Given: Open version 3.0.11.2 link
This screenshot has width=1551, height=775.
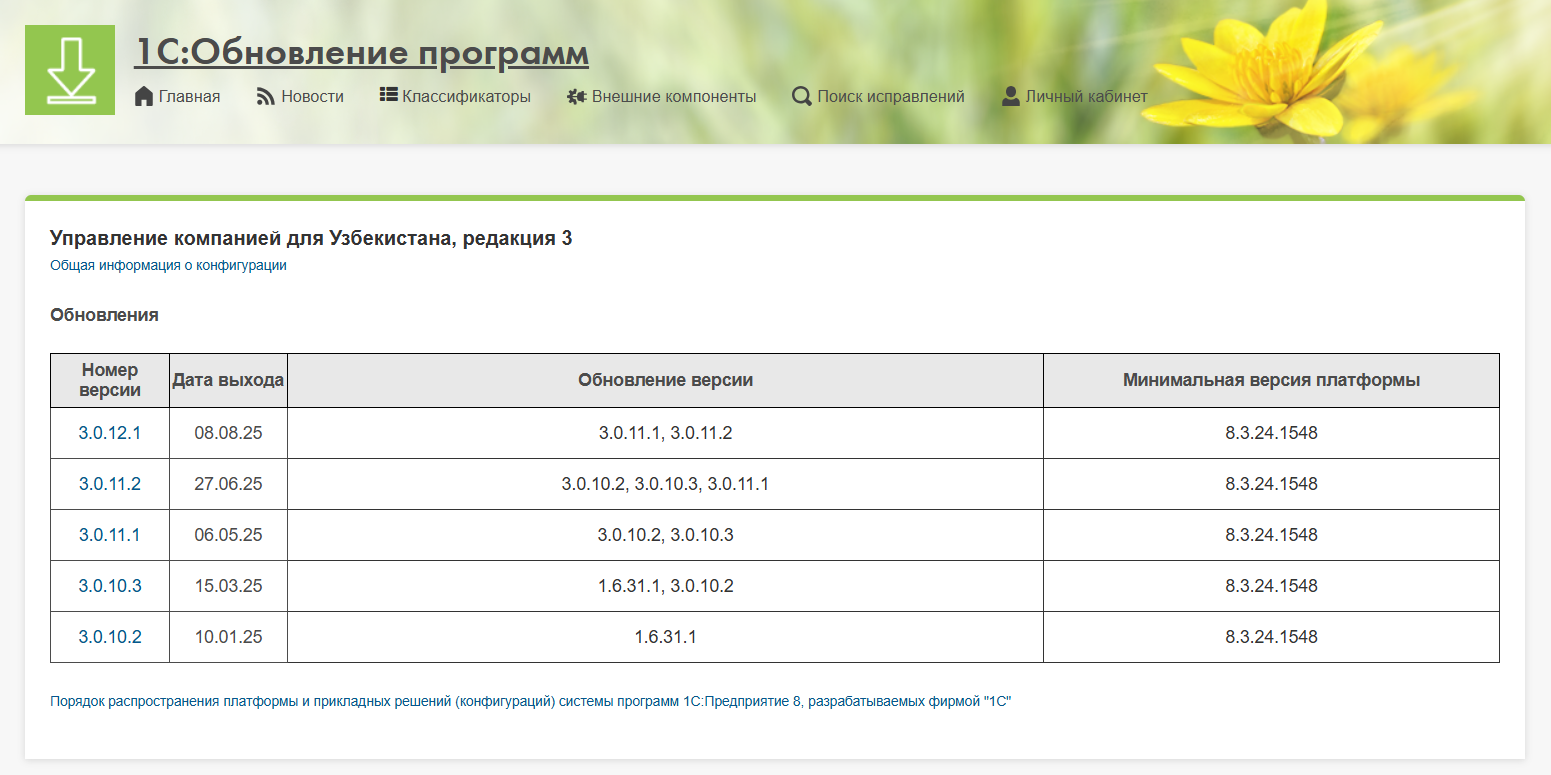Looking at the screenshot, I should pyautogui.click(x=110, y=484).
